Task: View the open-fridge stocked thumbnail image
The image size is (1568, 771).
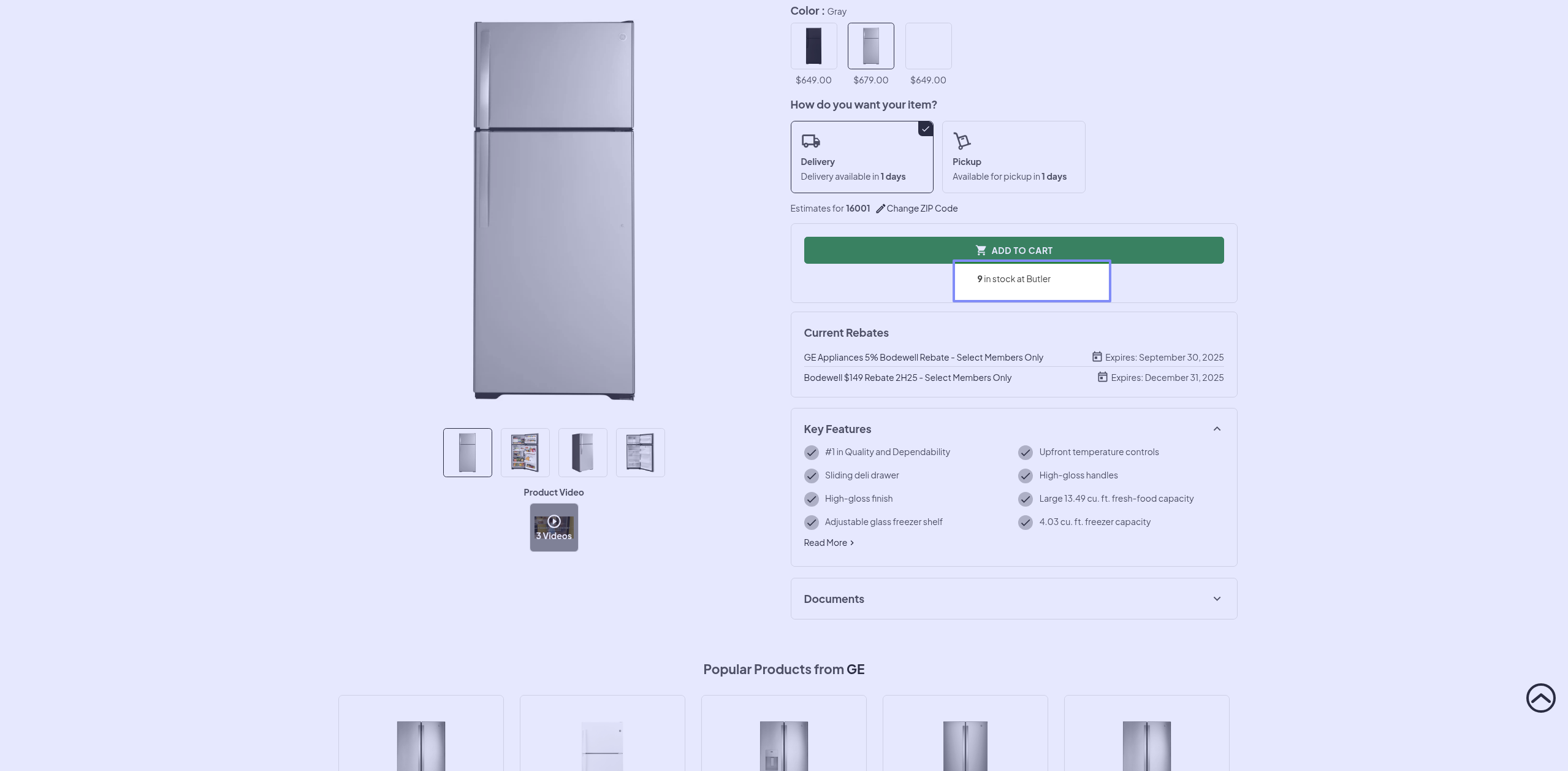Action: [525, 453]
